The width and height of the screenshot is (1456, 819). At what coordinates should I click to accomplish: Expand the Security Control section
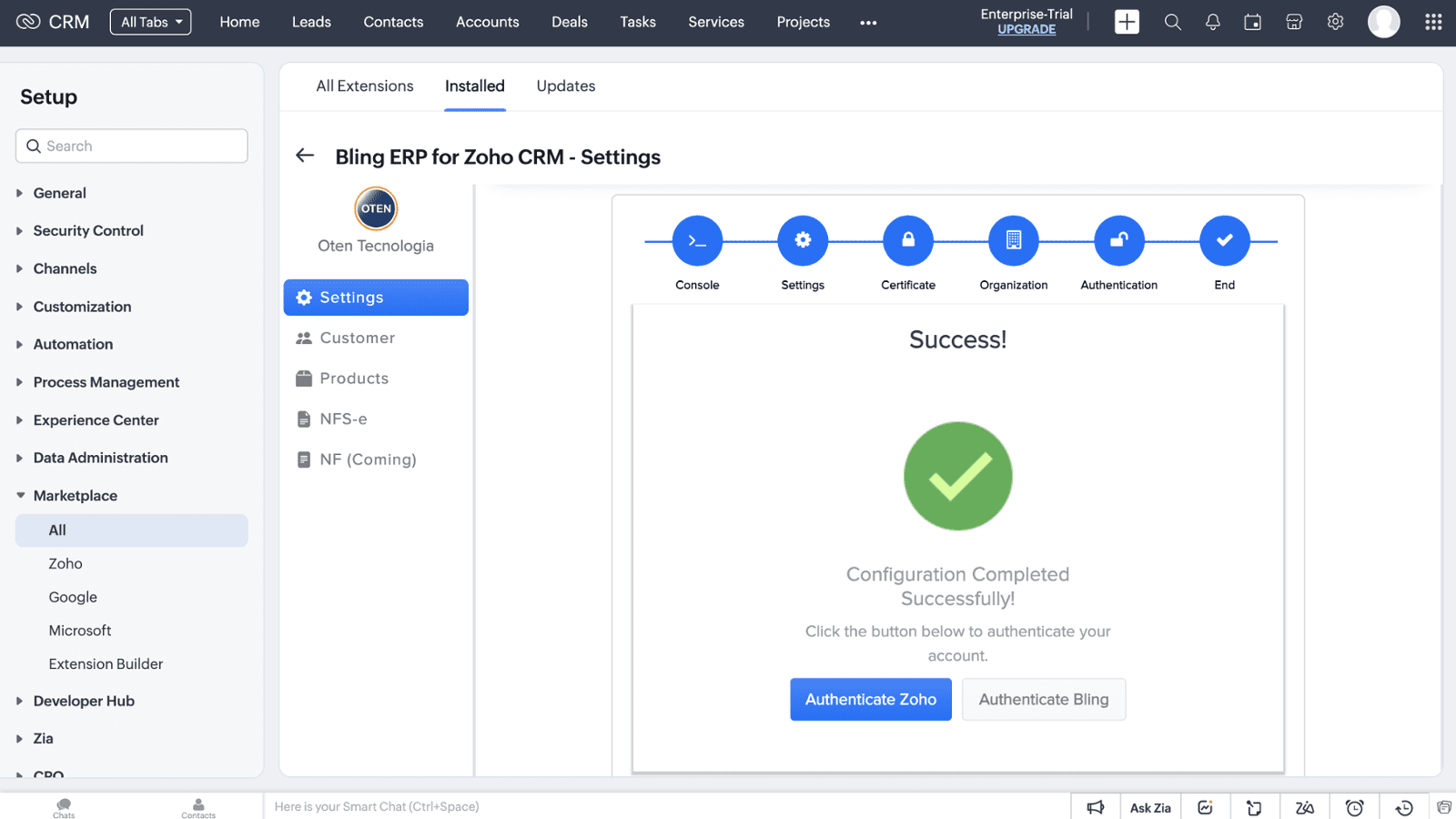[88, 231]
